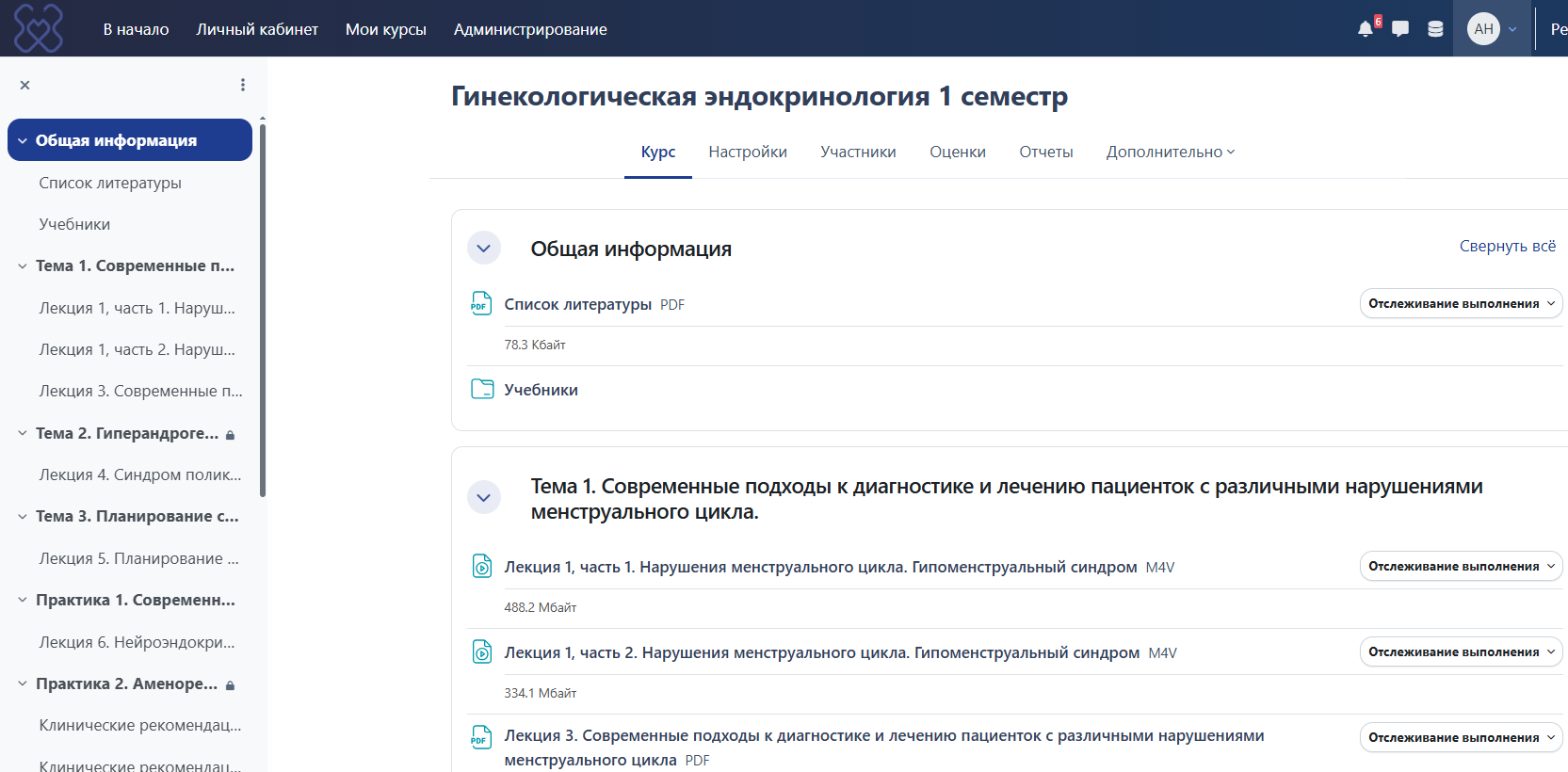This screenshot has width=1568, height=772.
Task: Click PDF icon for Список литературы
Action: click(x=481, y=304)
